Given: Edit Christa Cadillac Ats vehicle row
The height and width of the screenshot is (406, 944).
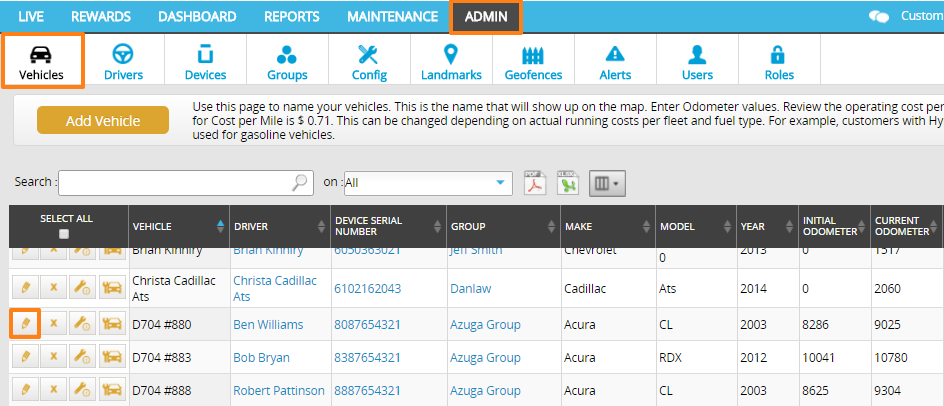Looking at the screenshot, I should click(x=25, y=288).
